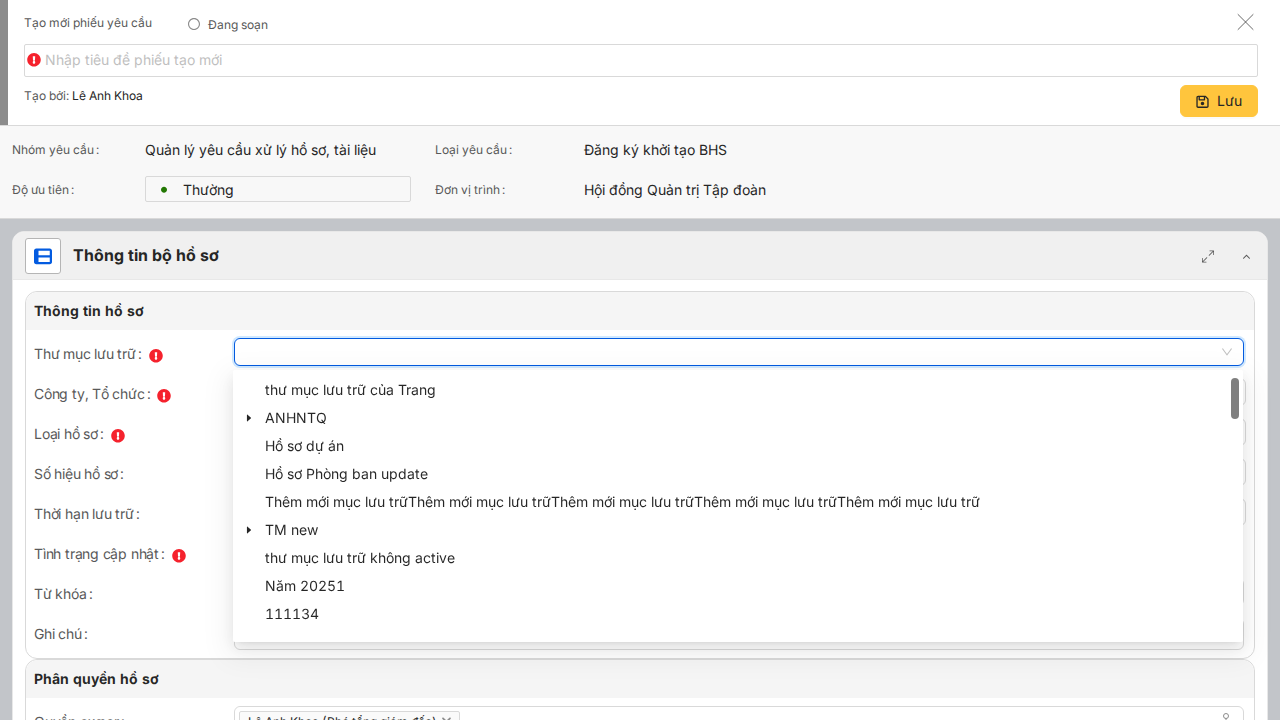Pick the Năm 20251 folder option
This screenshot has width=1280, height=720.
(x=304, y=586)
